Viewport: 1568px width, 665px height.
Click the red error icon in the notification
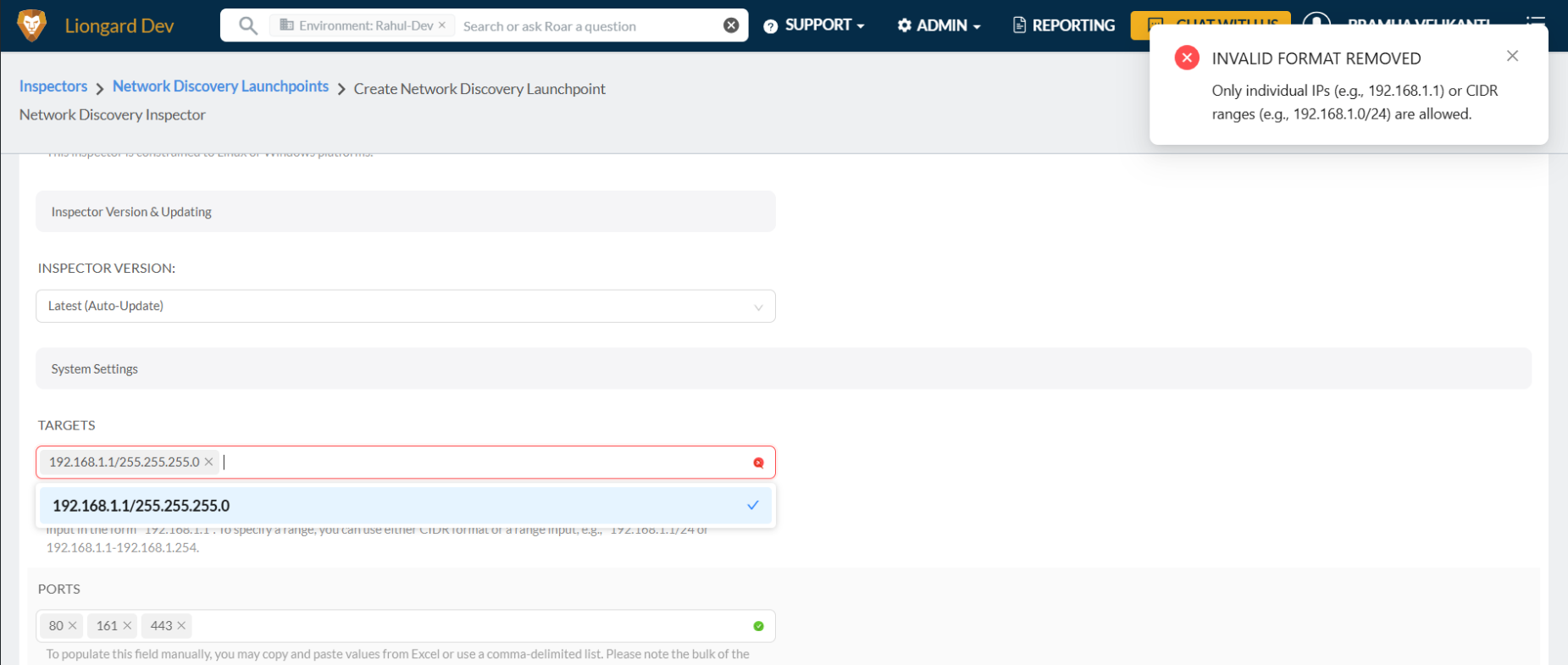[1187, 58]
